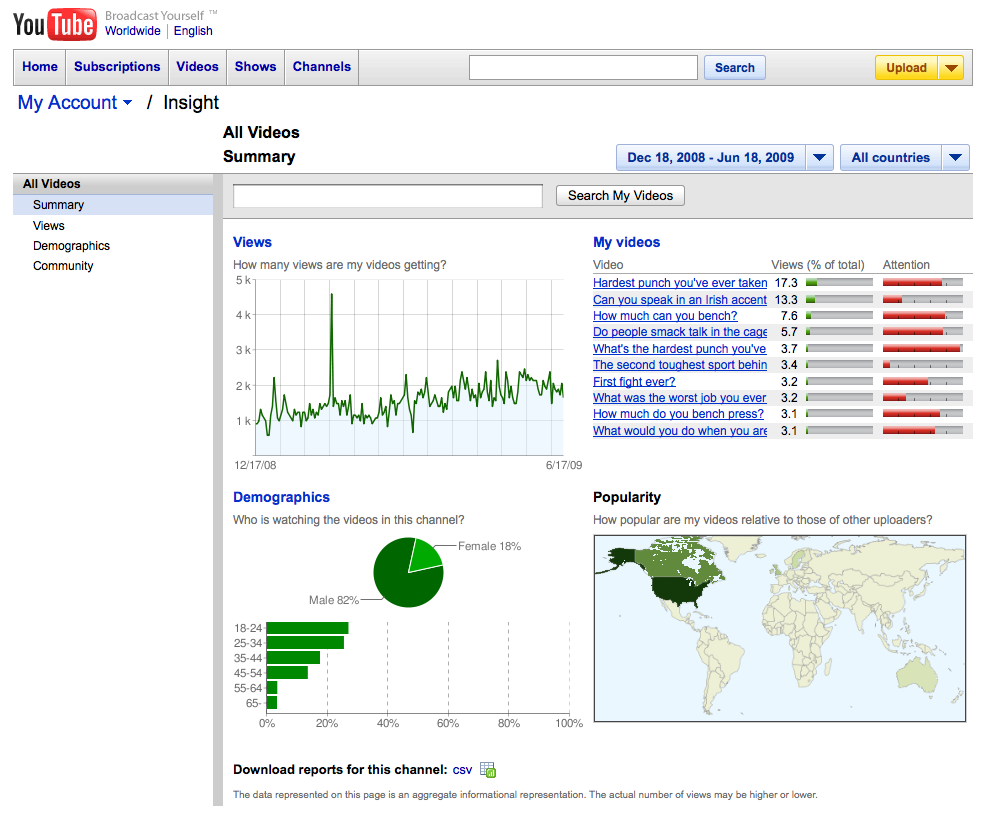Click the CSV spreadsheet download icon
This screenshot has height=819, width=998.
pos(488,770)
